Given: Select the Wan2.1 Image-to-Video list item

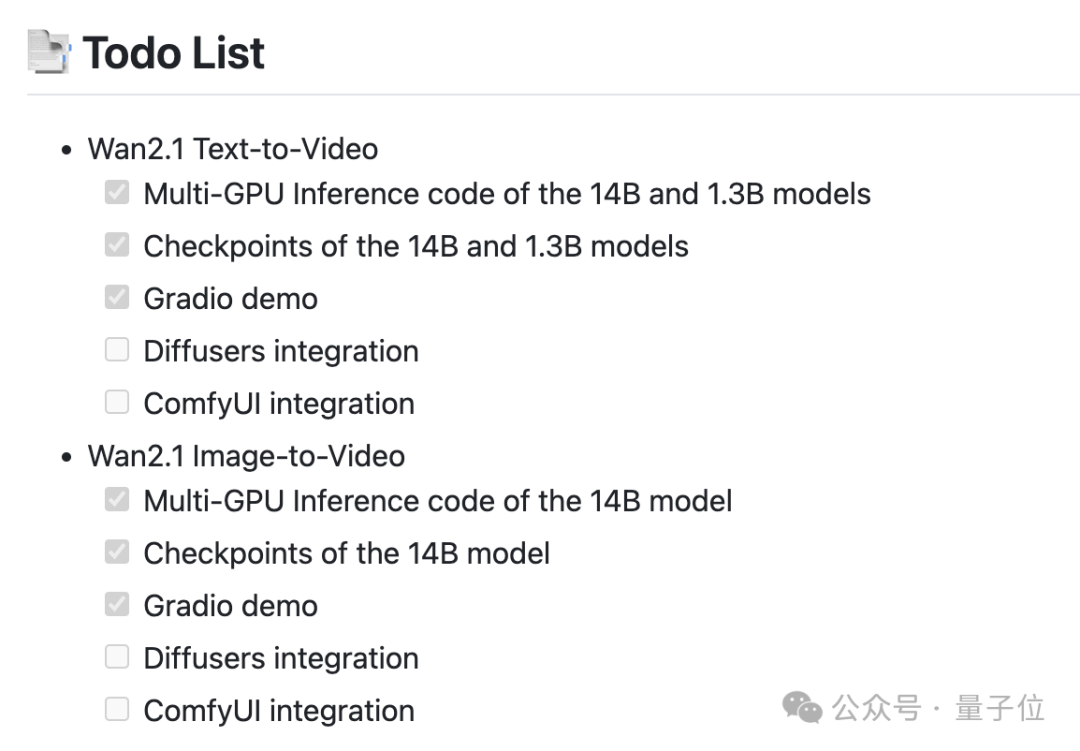Looking at the screenshot, I should (246, 456).
